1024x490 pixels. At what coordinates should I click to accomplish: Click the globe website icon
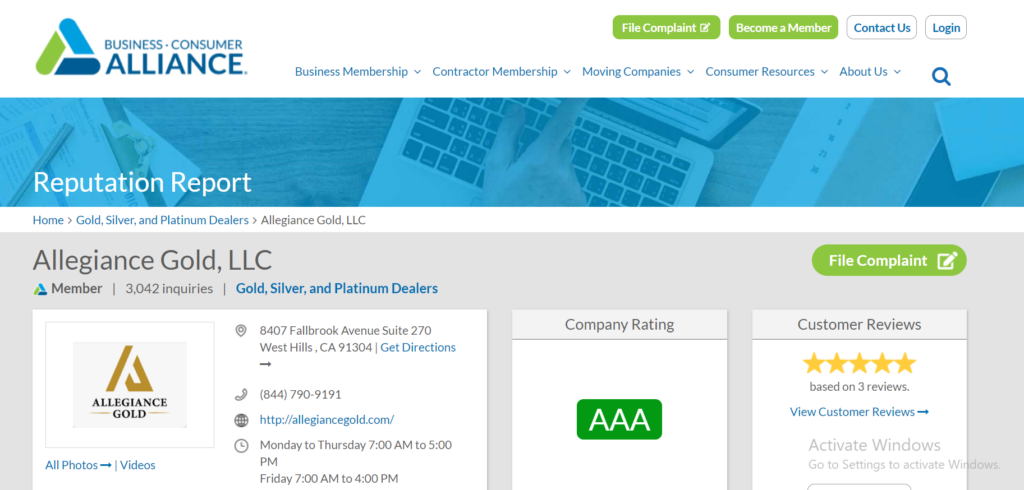point(241,420)
